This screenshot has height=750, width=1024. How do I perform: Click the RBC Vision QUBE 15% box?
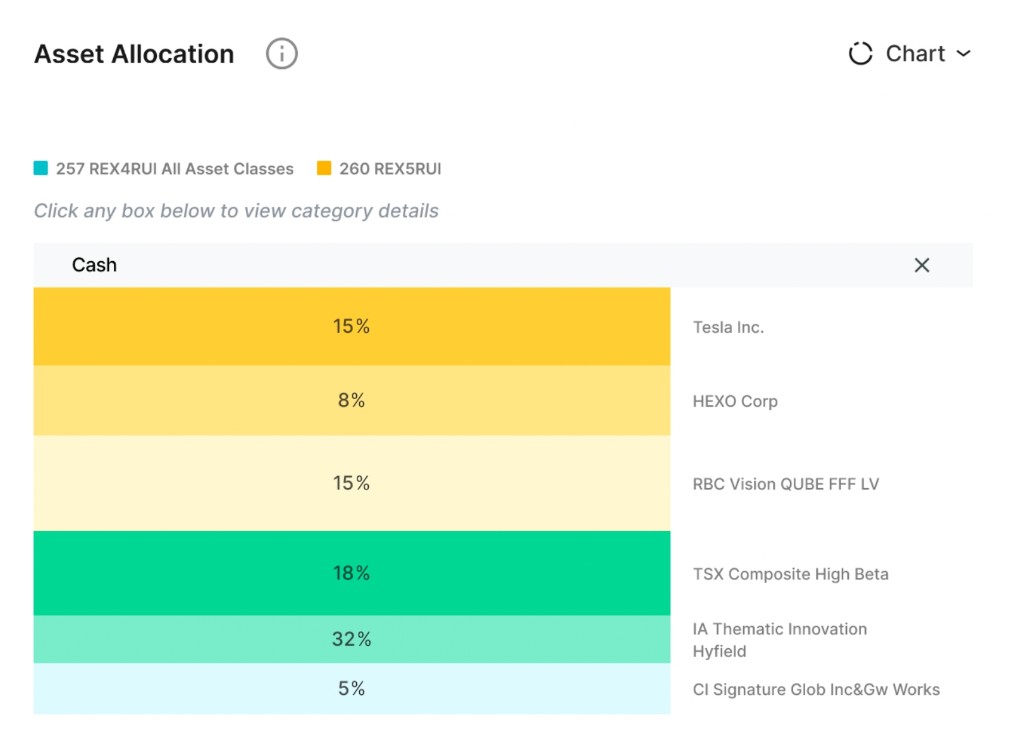pyautogui.click(x=352, y=483)
